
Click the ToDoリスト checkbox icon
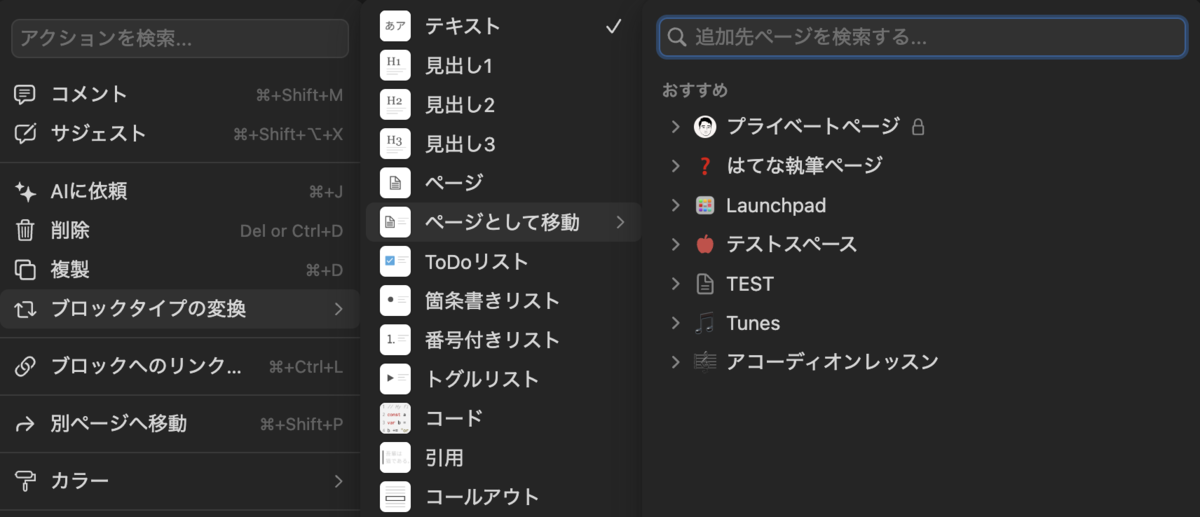point(395,261)
